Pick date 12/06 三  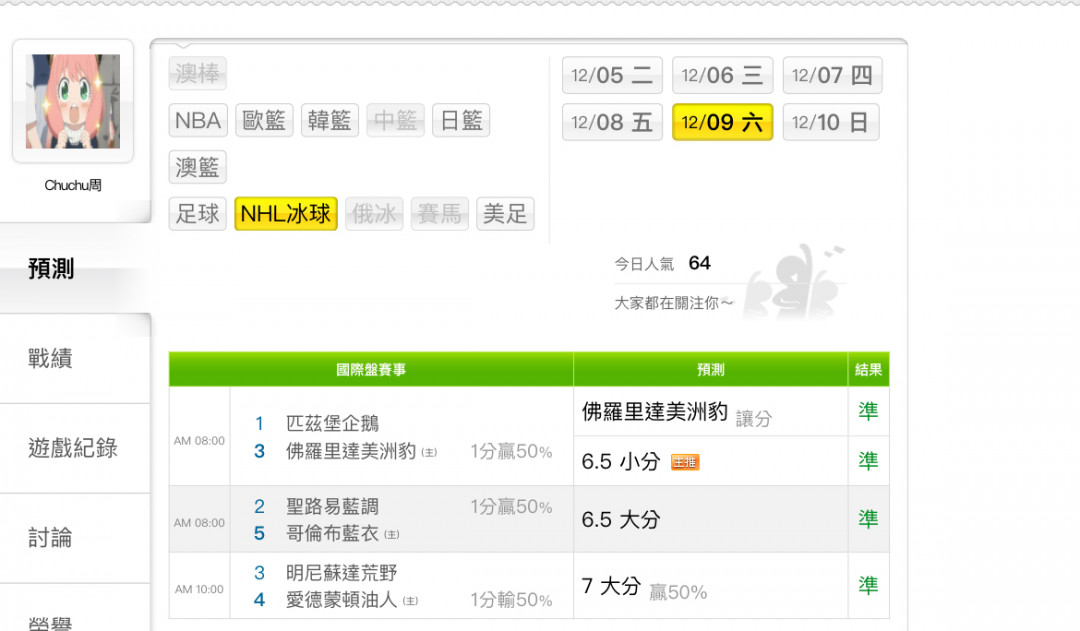[x=723, y=75]
